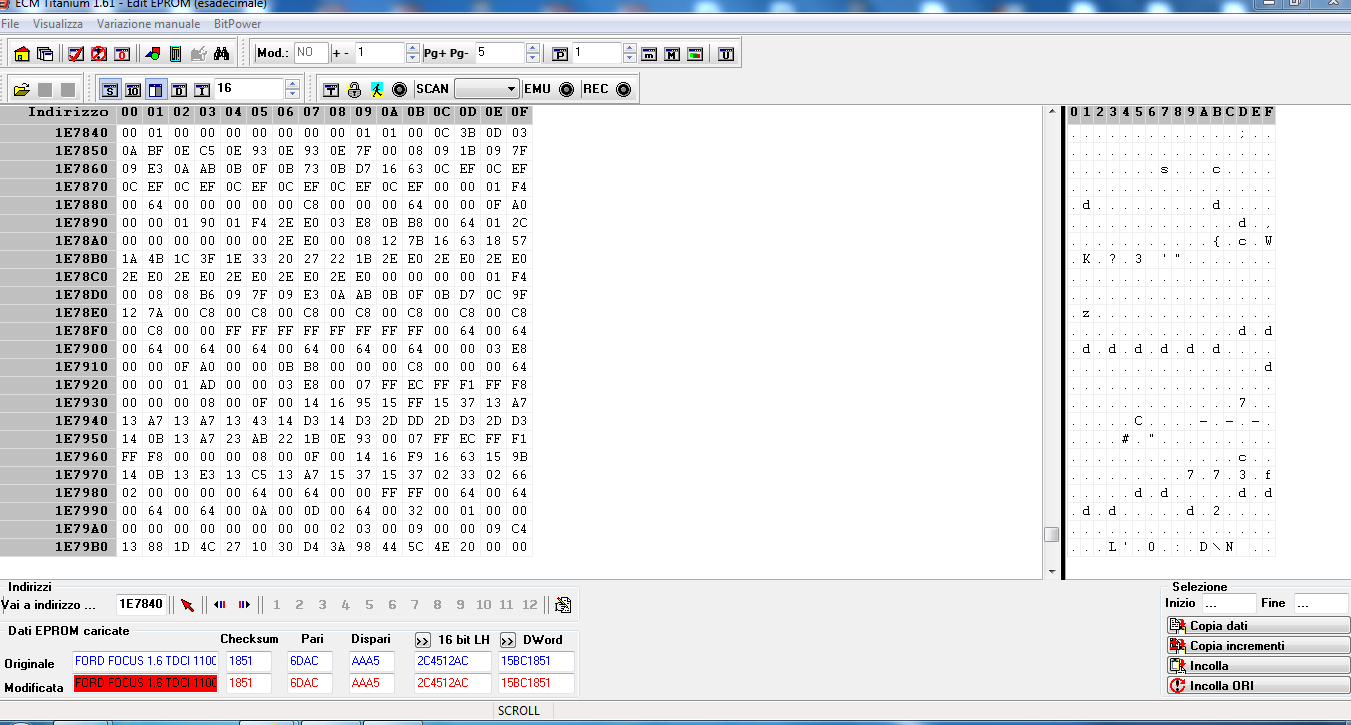Viewport: 1351px width, 725px height.
Task: Click the Vai a indirizzo address field
Action: 141,604
